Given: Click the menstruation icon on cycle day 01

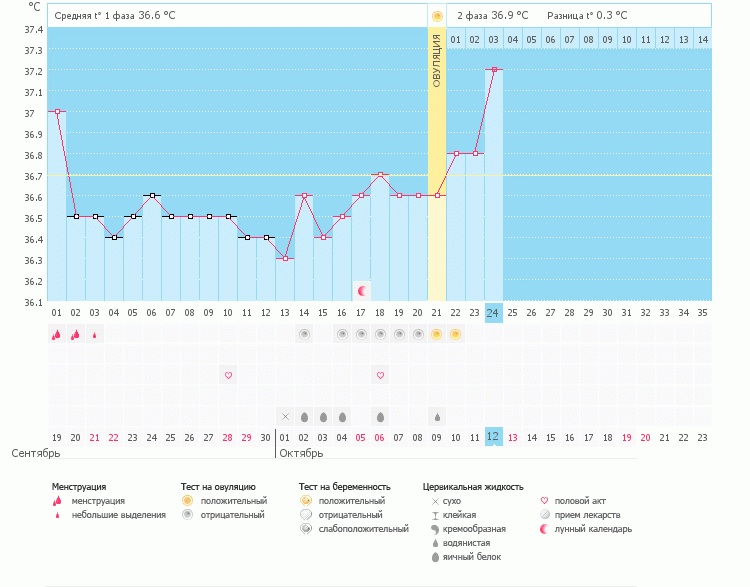Looking at the screenshot, I should 57,335.
